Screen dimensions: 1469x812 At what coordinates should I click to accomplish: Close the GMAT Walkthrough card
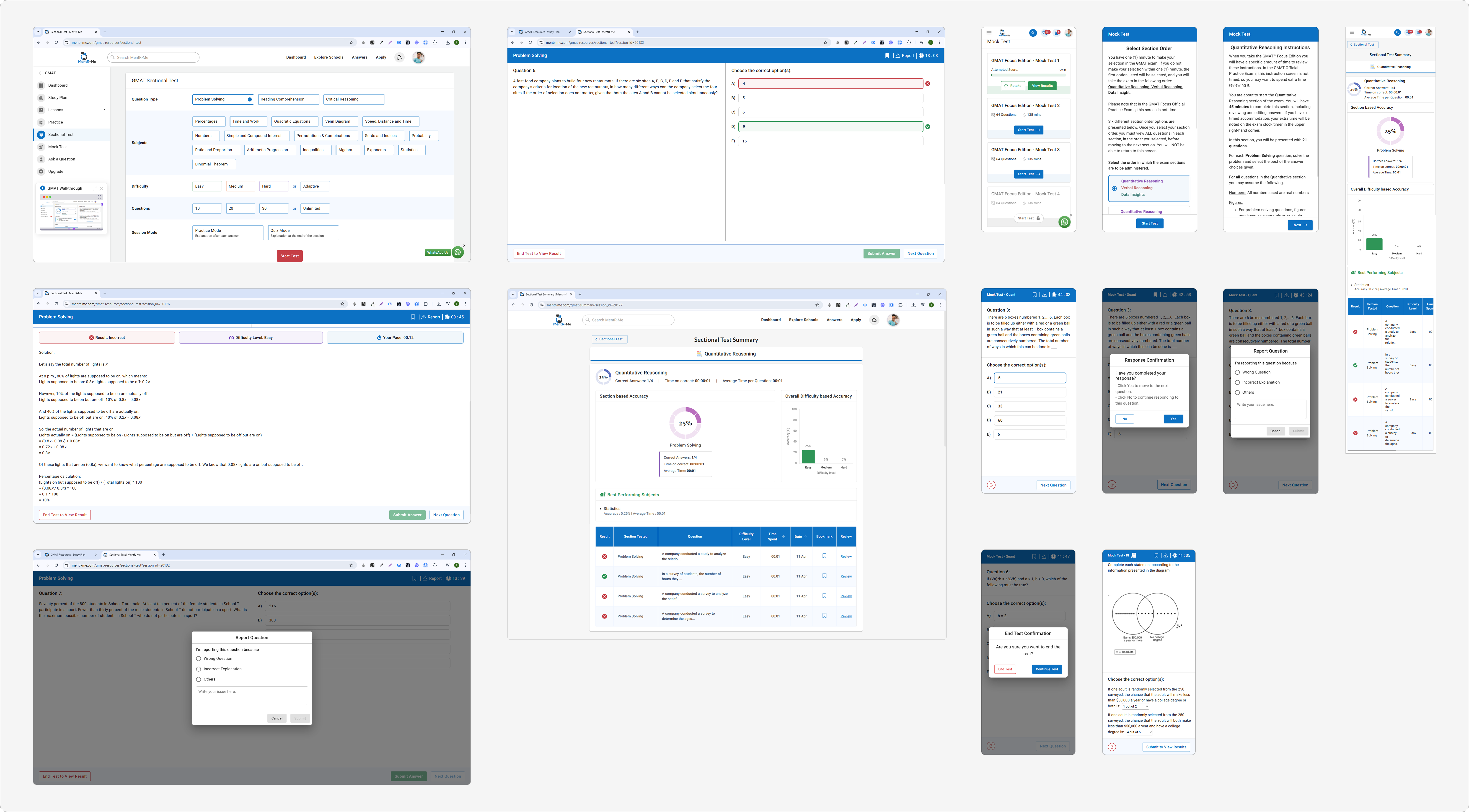[101, 188]
